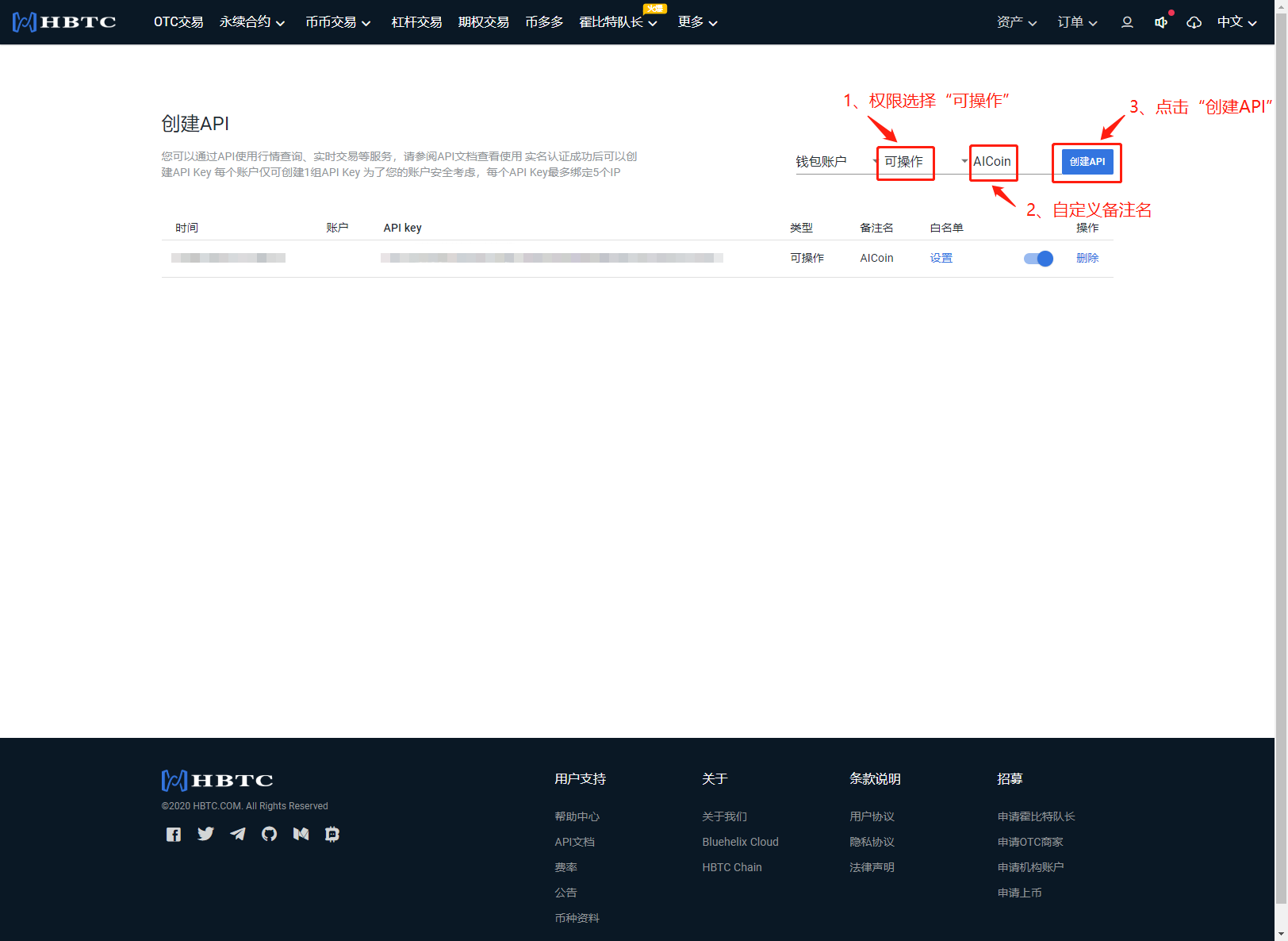Click 设置 whitelist link for AICoin

coord(941,258)
